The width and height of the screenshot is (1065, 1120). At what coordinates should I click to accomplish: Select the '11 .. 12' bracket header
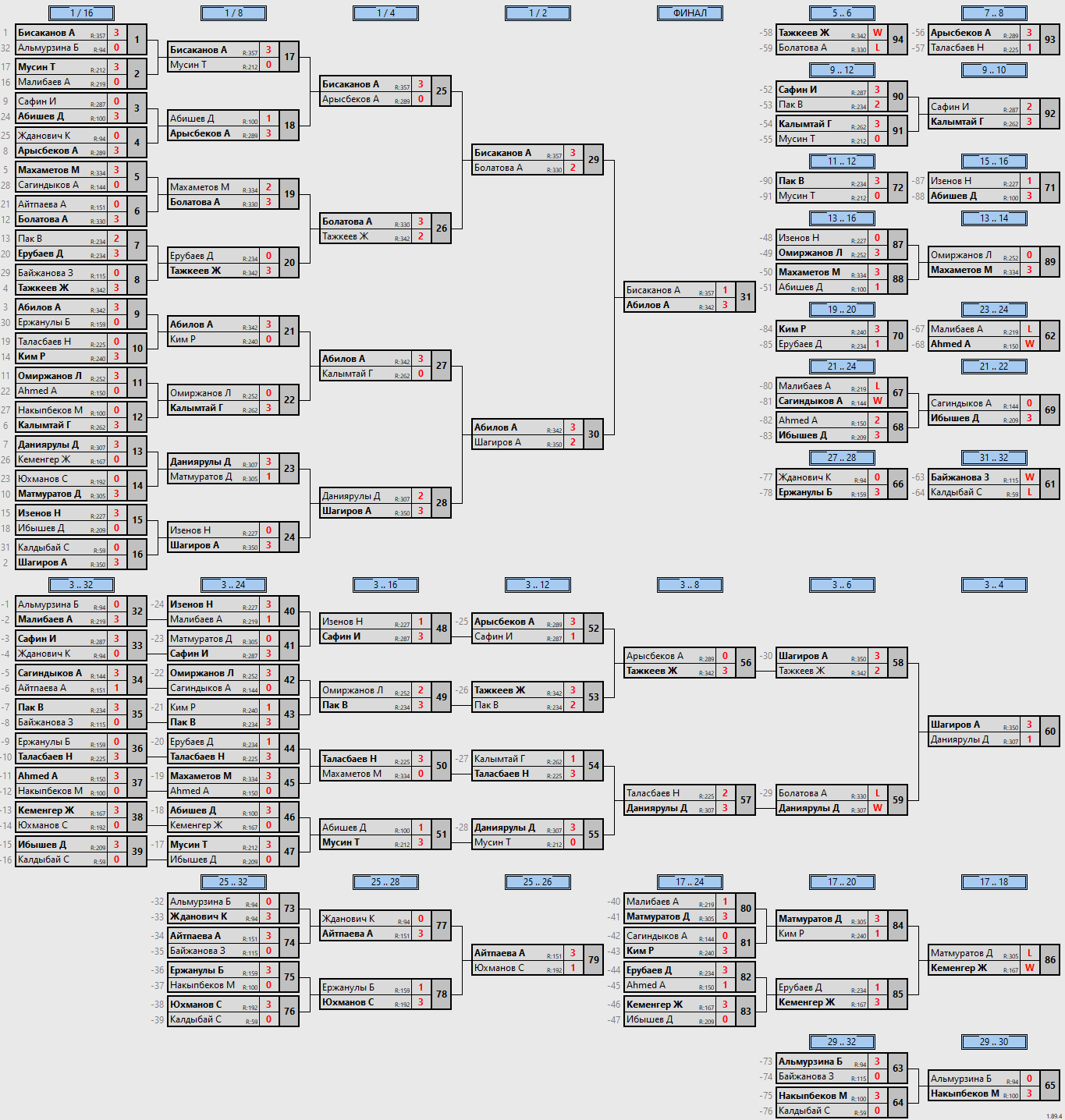[x=842, y=161]
